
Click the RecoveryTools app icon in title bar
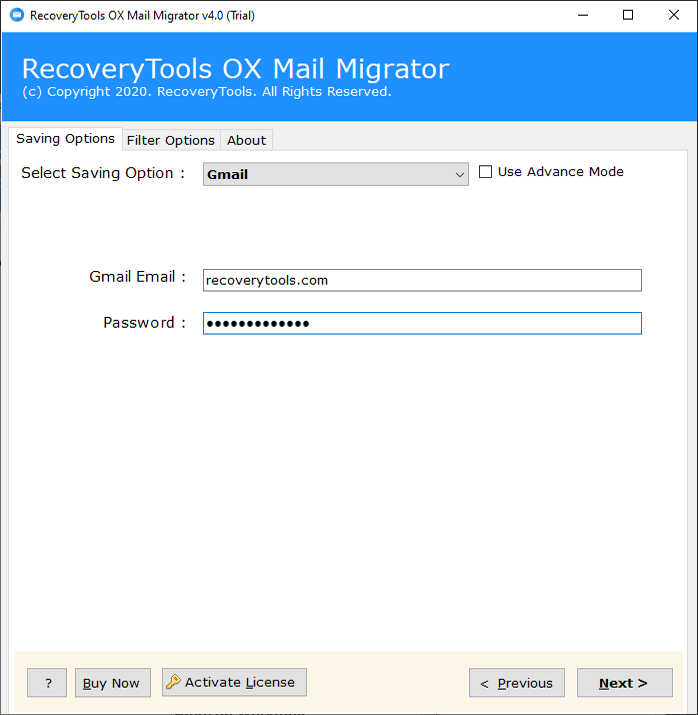coord(17,15)
